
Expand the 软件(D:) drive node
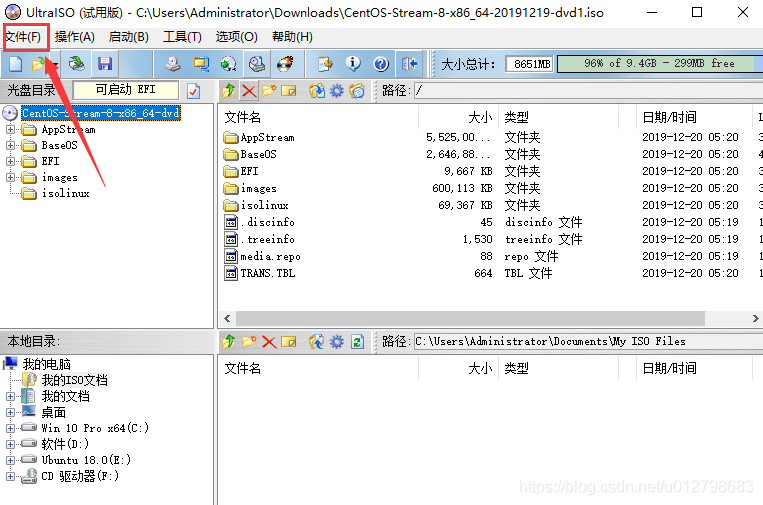(x=10, y=444)
